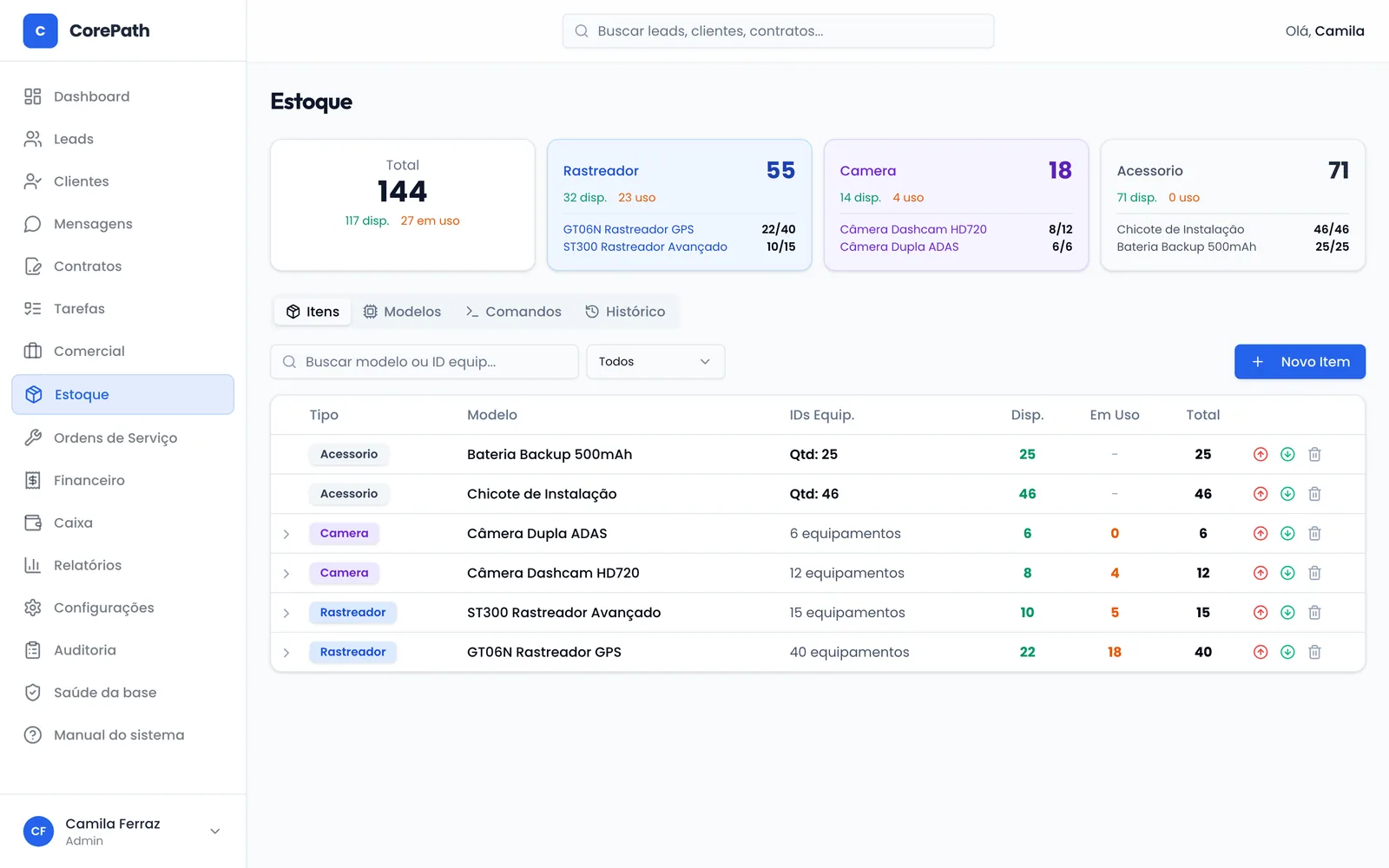Open Manual do sistema

tap(123, 735)
